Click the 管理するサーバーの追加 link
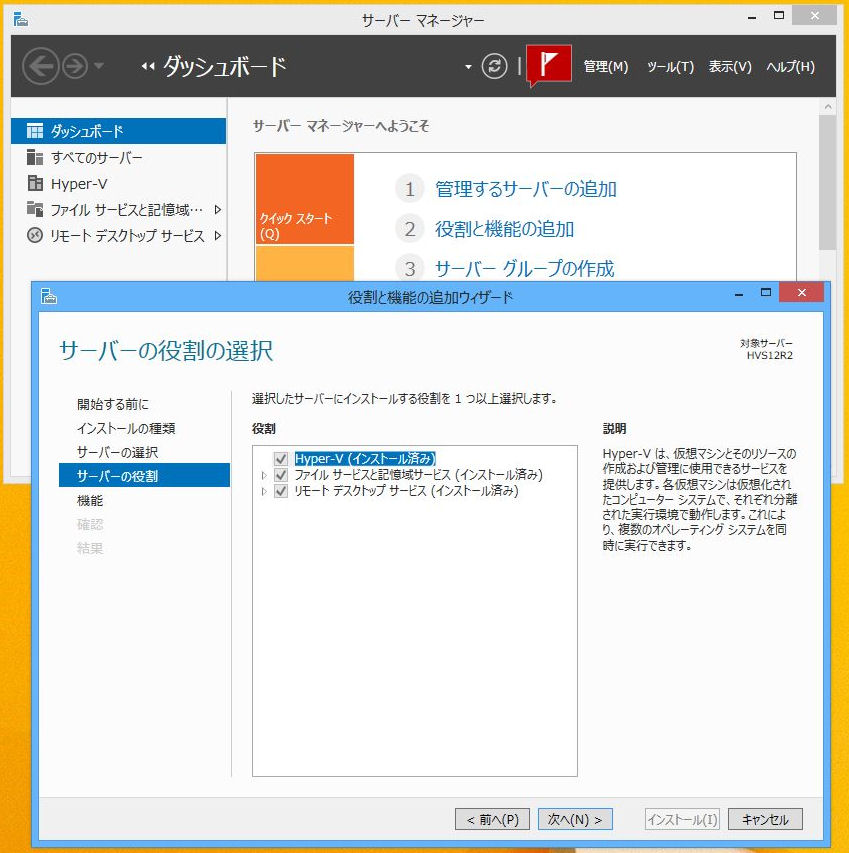The width and height of the screenshot is (849, 853). click(x=525, y=189)
